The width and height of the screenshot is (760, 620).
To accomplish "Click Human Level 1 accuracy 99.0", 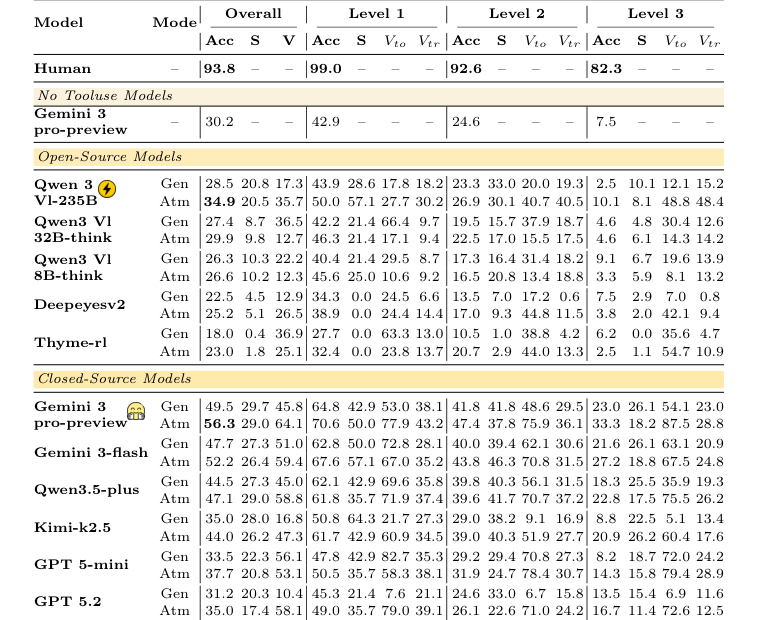I will tap(326, 68).
